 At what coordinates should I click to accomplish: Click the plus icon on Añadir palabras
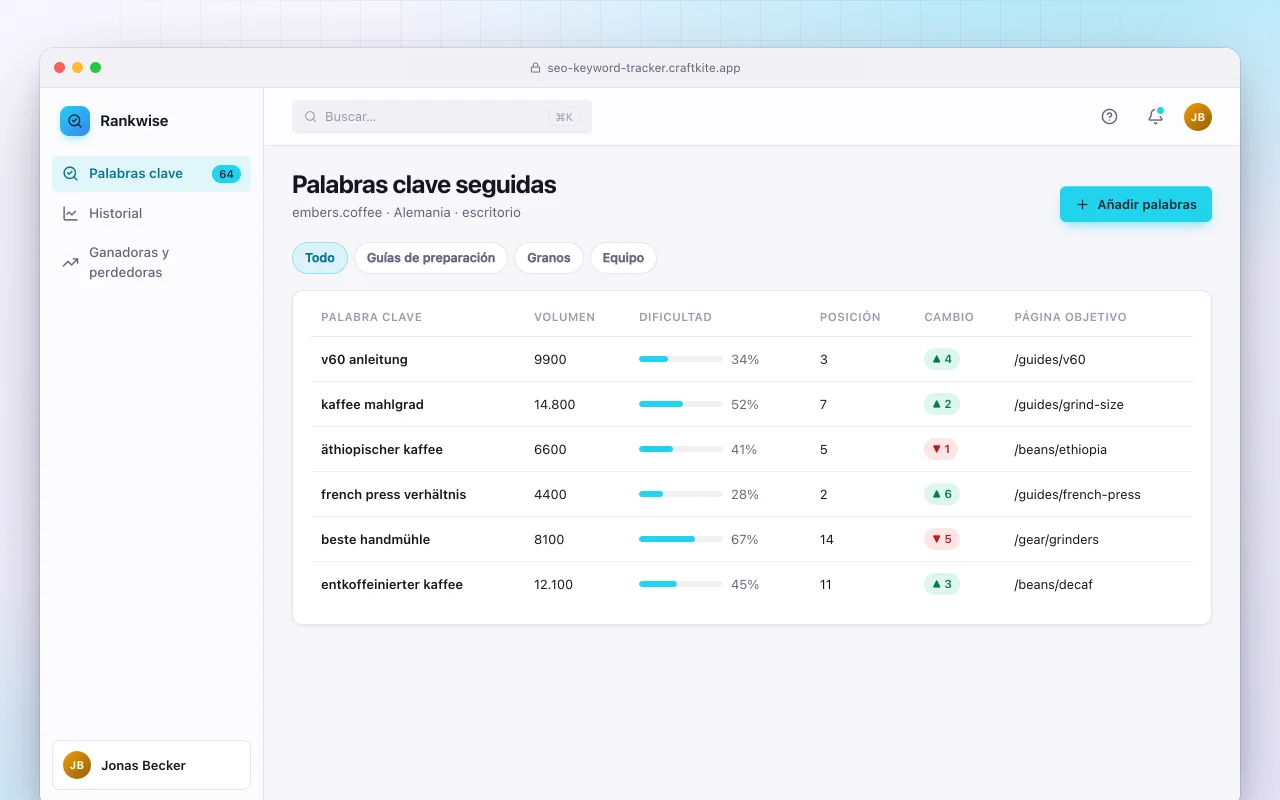[1082, 204]
